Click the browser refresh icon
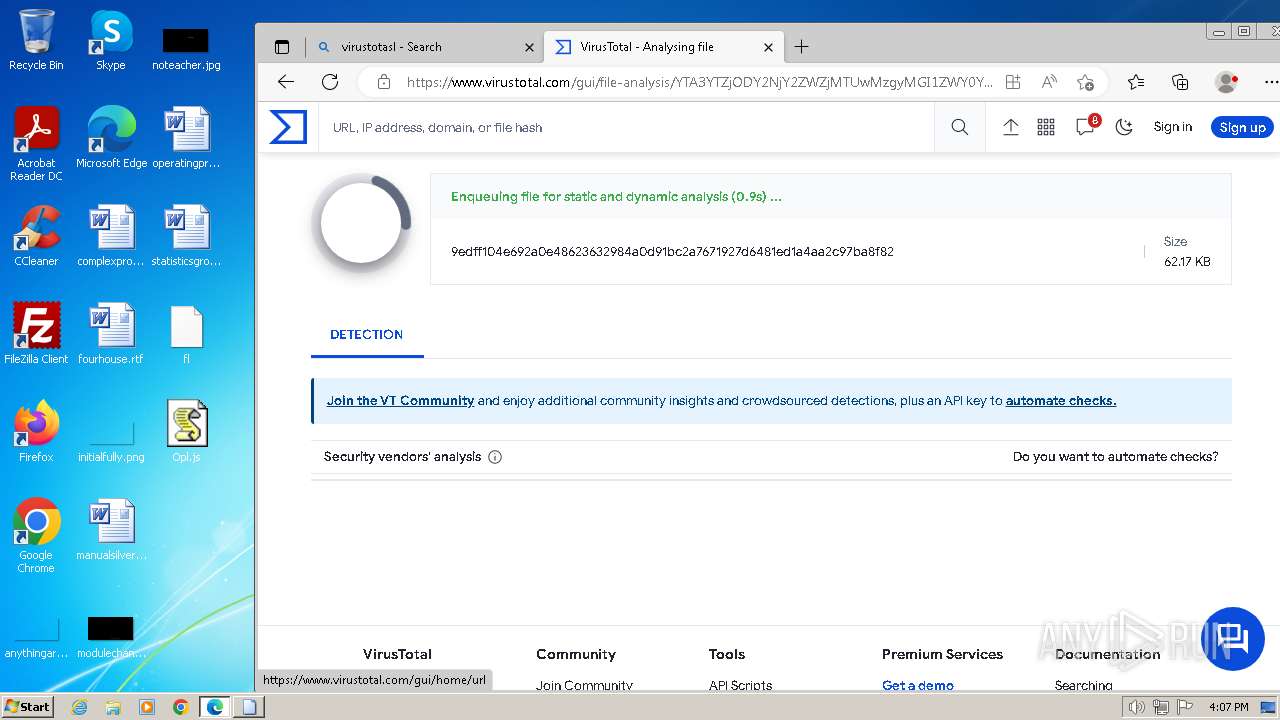The image size is (1280, 720). (x=330, y=82)
